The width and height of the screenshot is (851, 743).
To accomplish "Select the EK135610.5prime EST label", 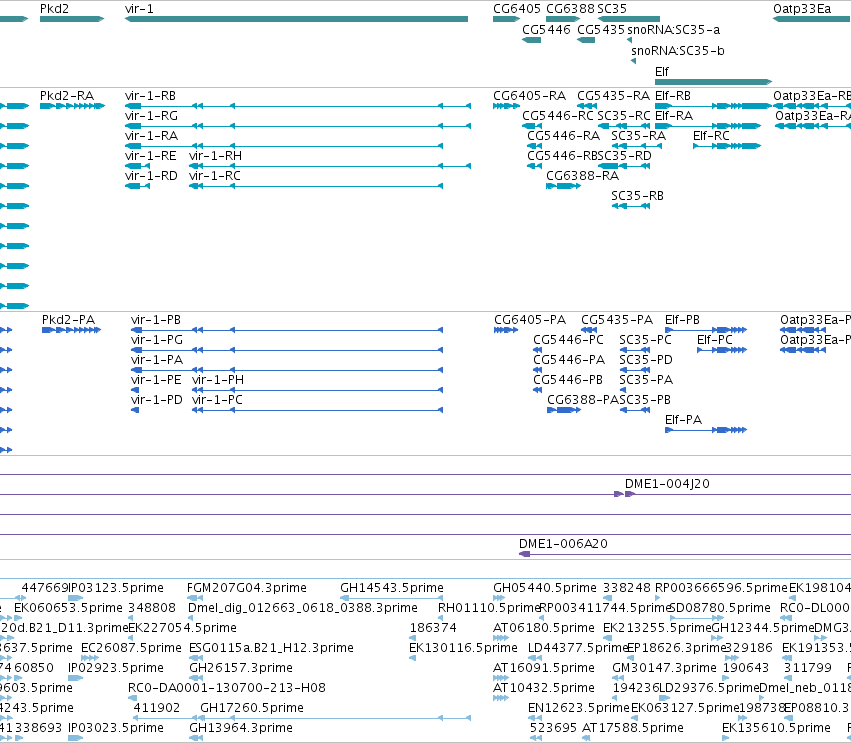I will pos(776,728).
